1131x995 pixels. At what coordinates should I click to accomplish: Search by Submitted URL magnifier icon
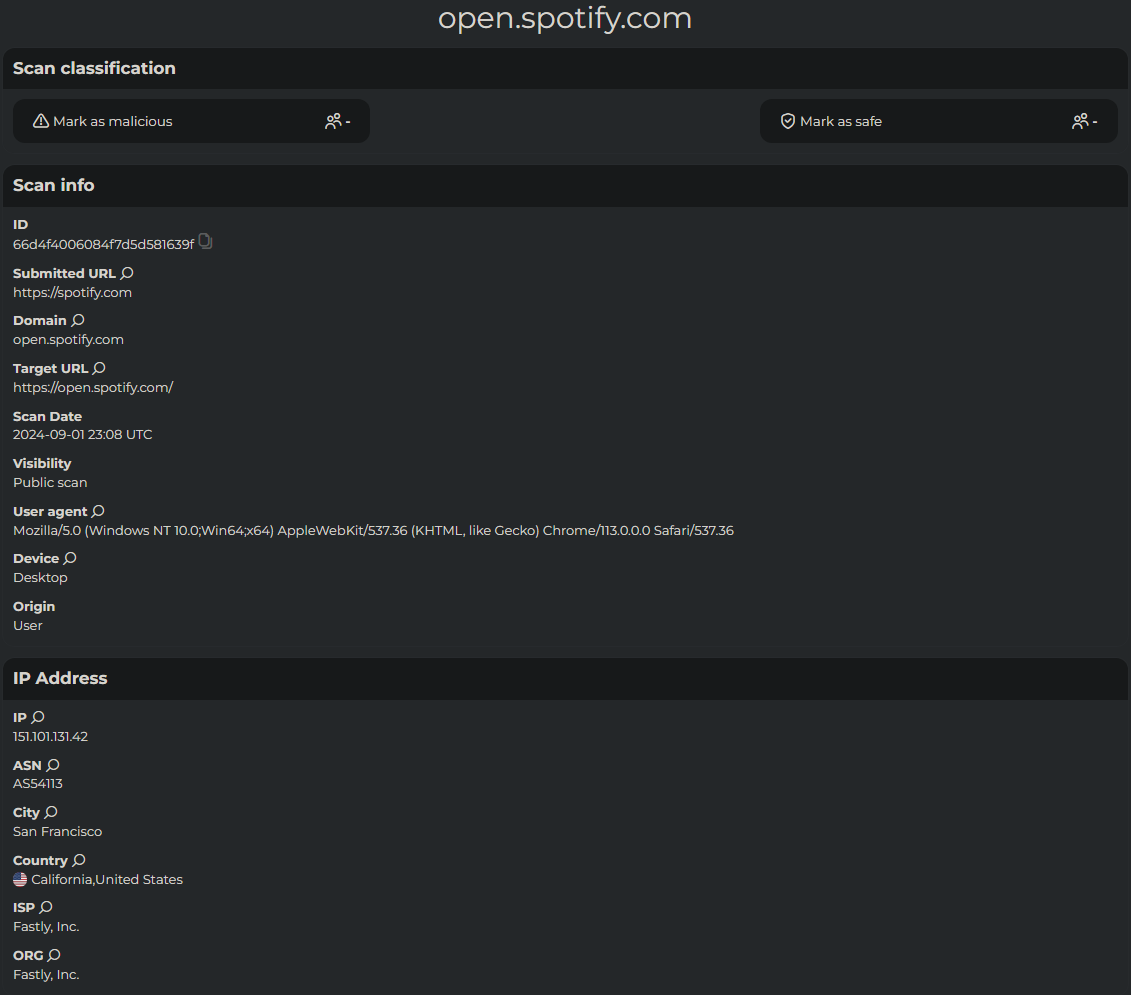click(127, 273)
